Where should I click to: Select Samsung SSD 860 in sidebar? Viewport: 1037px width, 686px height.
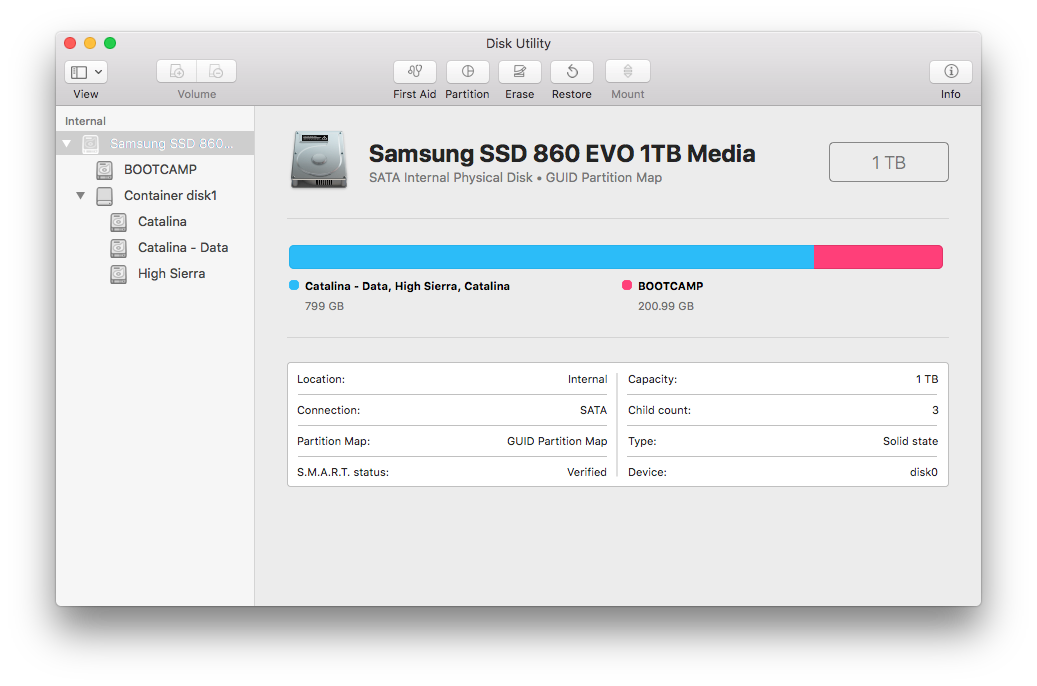[155, 144]
